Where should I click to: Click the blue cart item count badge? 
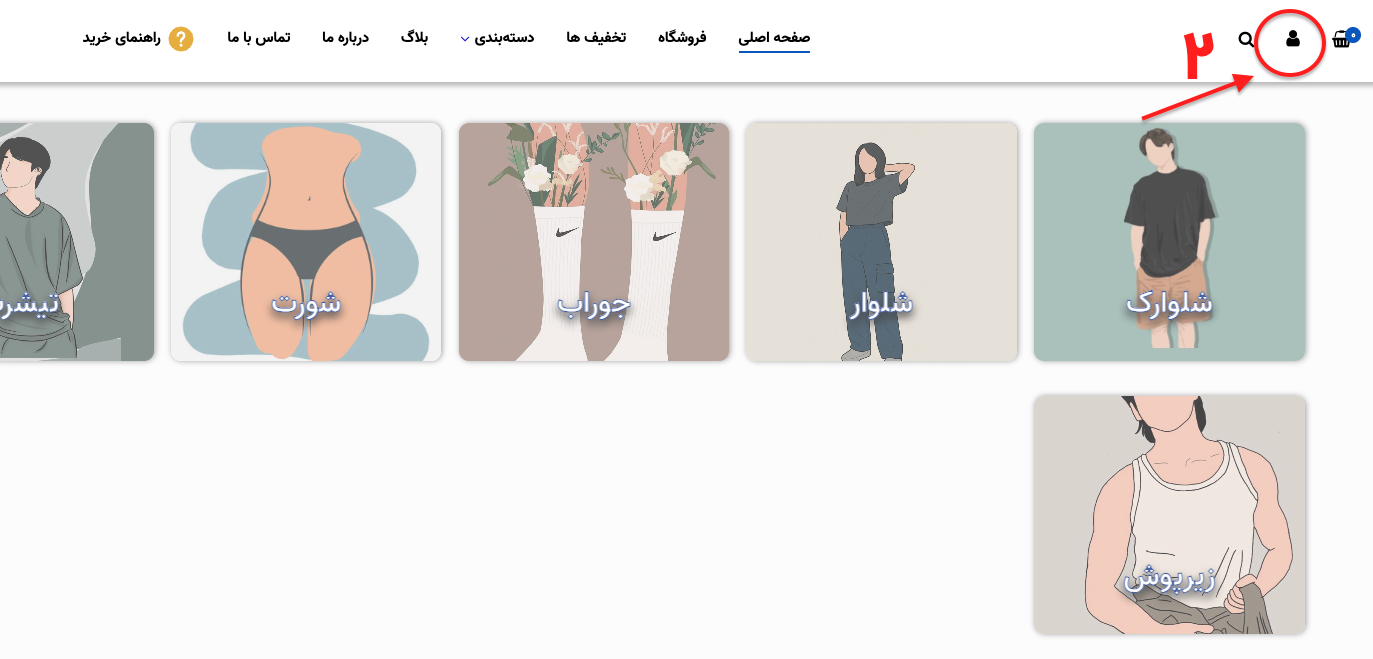[x=1351, y=33]
